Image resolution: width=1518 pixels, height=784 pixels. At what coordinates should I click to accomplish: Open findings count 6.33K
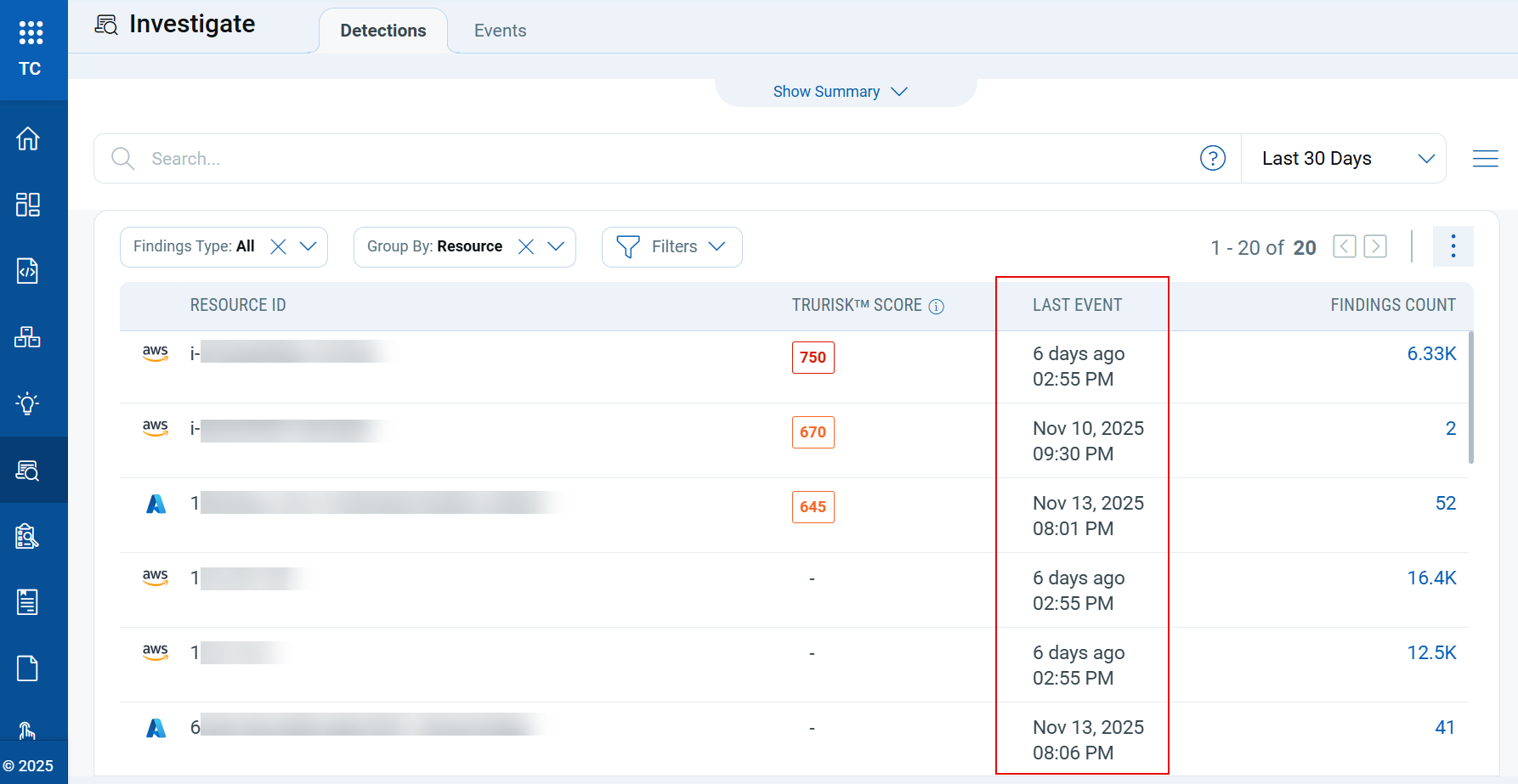pyautogui.click(x=1432, y=353)
